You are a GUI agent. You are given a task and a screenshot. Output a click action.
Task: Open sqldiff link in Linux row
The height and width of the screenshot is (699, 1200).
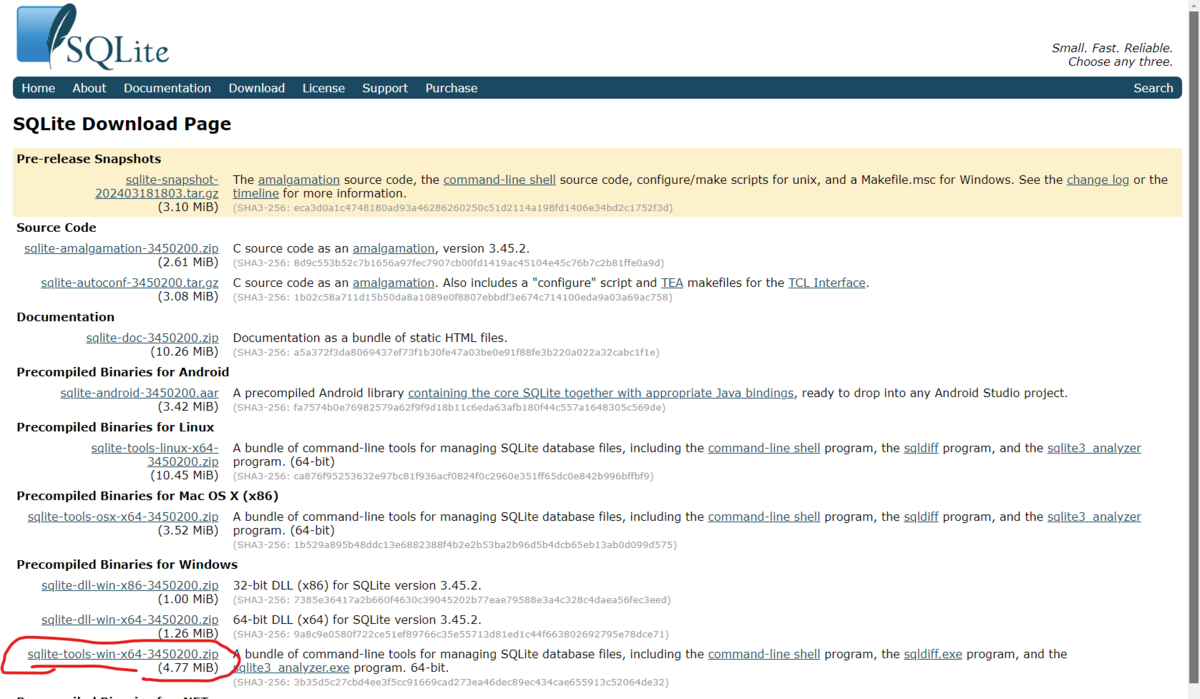[921, 448]
